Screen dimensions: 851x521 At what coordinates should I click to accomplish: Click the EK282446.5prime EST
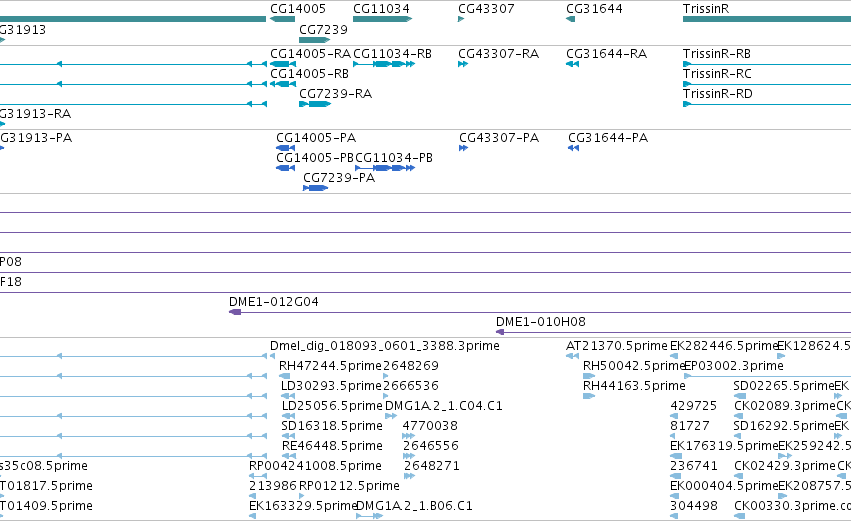(674, 356)
